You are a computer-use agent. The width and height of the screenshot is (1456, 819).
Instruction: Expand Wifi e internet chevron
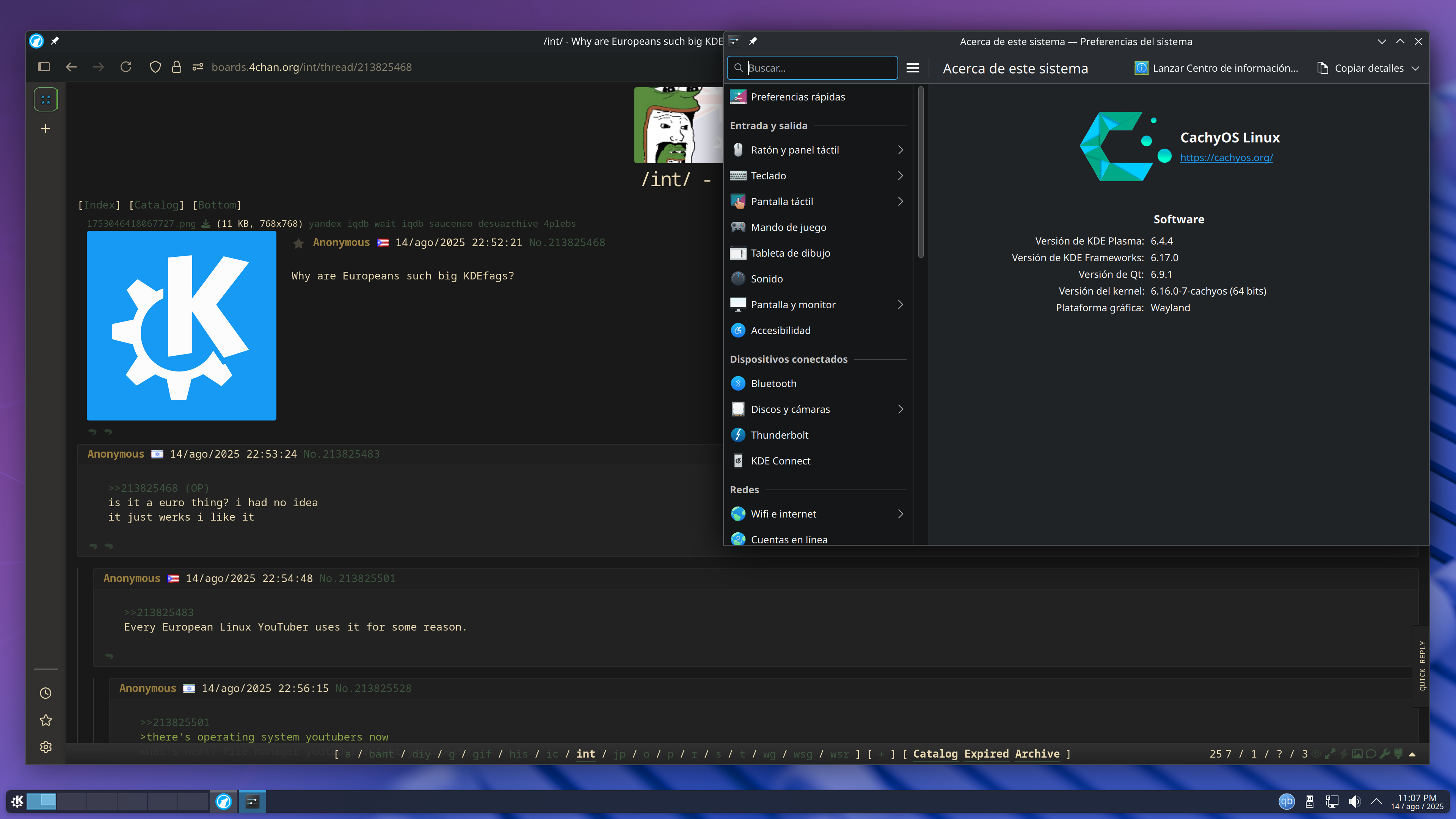[x=901, y=514]
